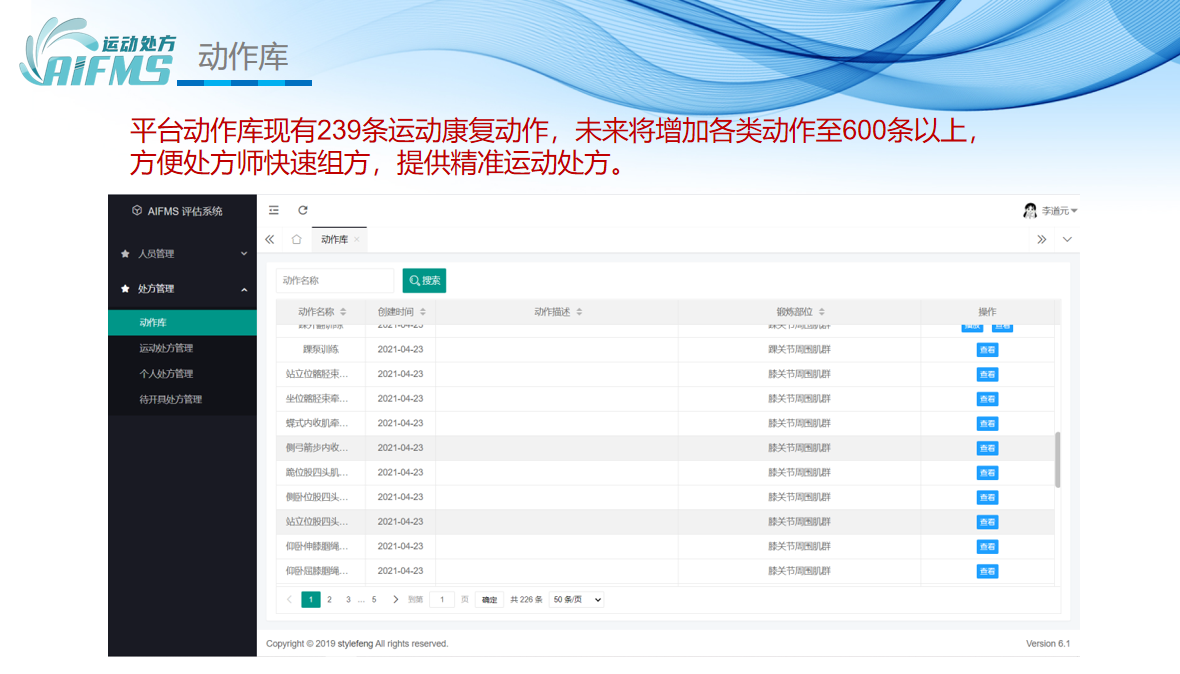Sort by 创建时间 column arrows

pyautogui.click(x=423, y=312)
